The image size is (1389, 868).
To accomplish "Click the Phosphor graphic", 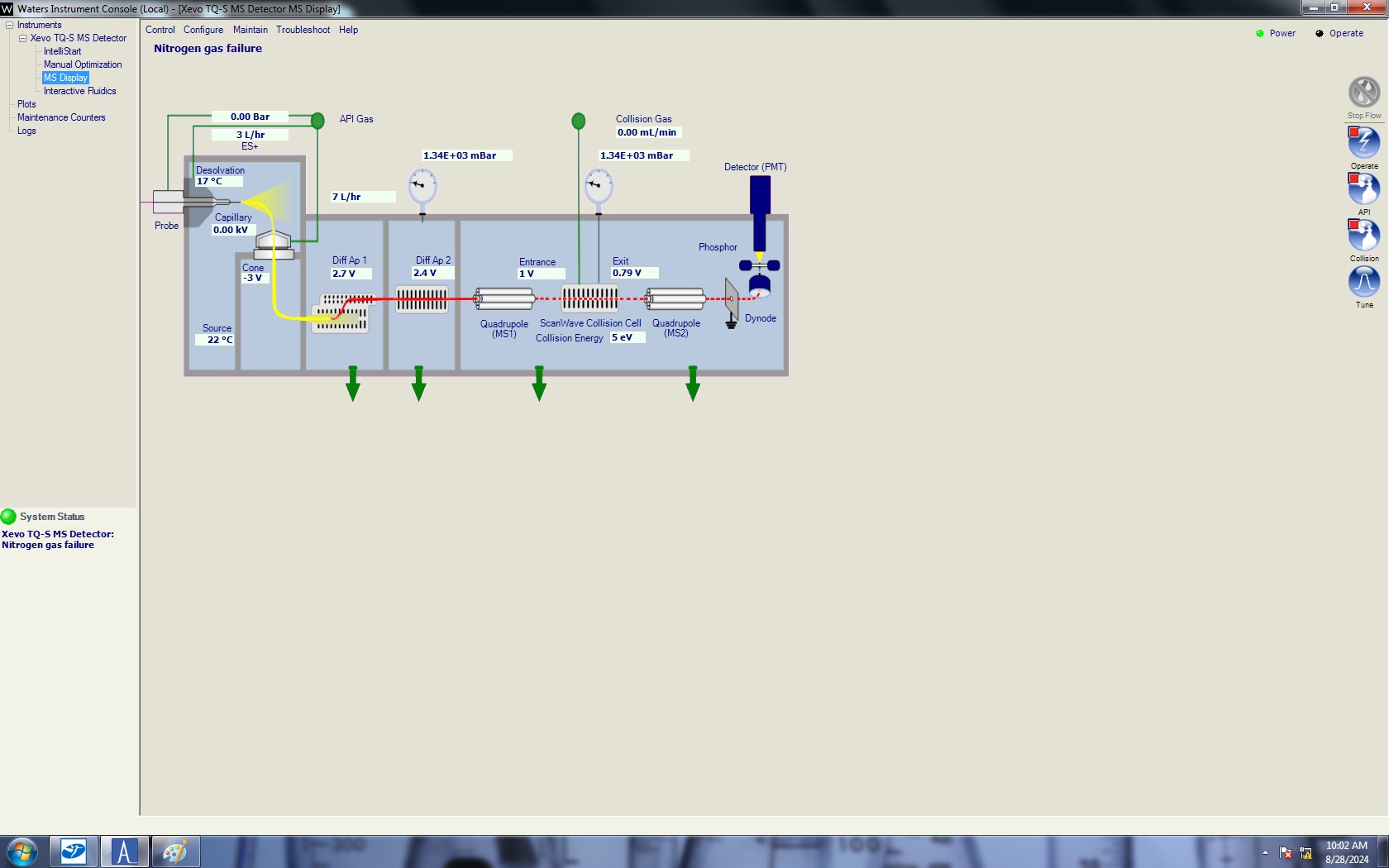I will coord(760,266).
